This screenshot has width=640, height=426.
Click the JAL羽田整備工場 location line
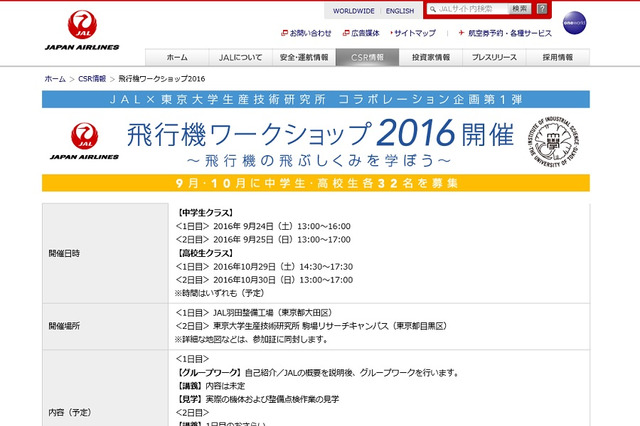point(253,313)
